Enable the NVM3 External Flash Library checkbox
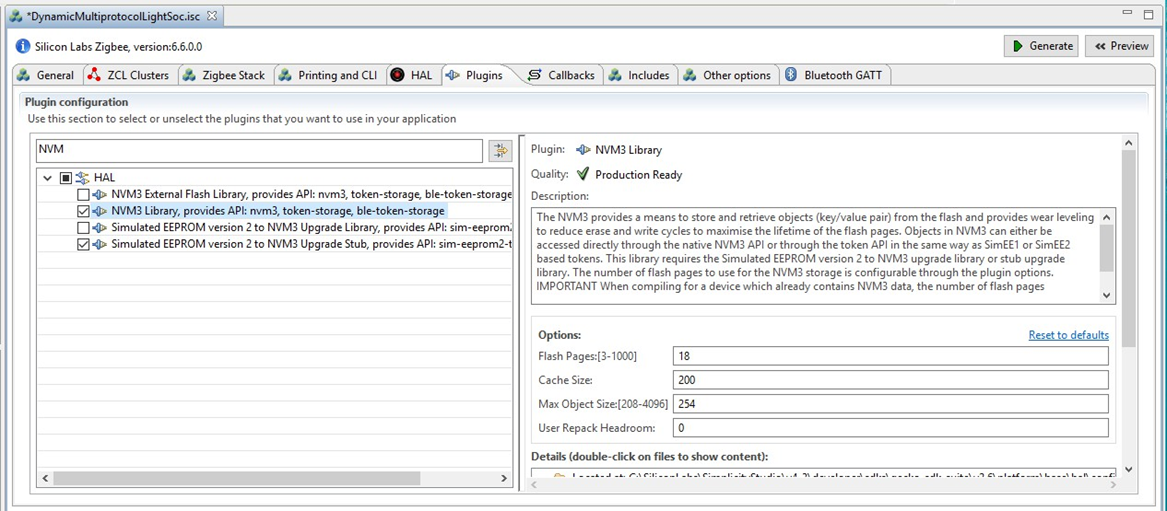 [x=83, y=194]
